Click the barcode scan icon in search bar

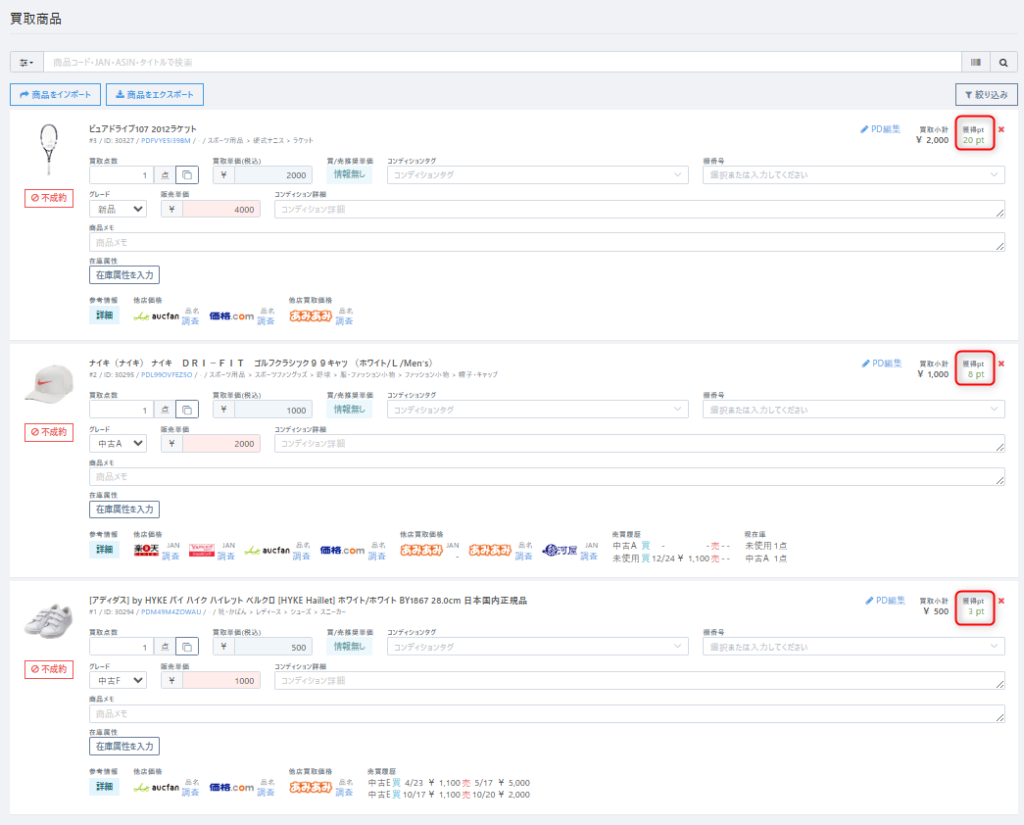[x=975, y=62]
